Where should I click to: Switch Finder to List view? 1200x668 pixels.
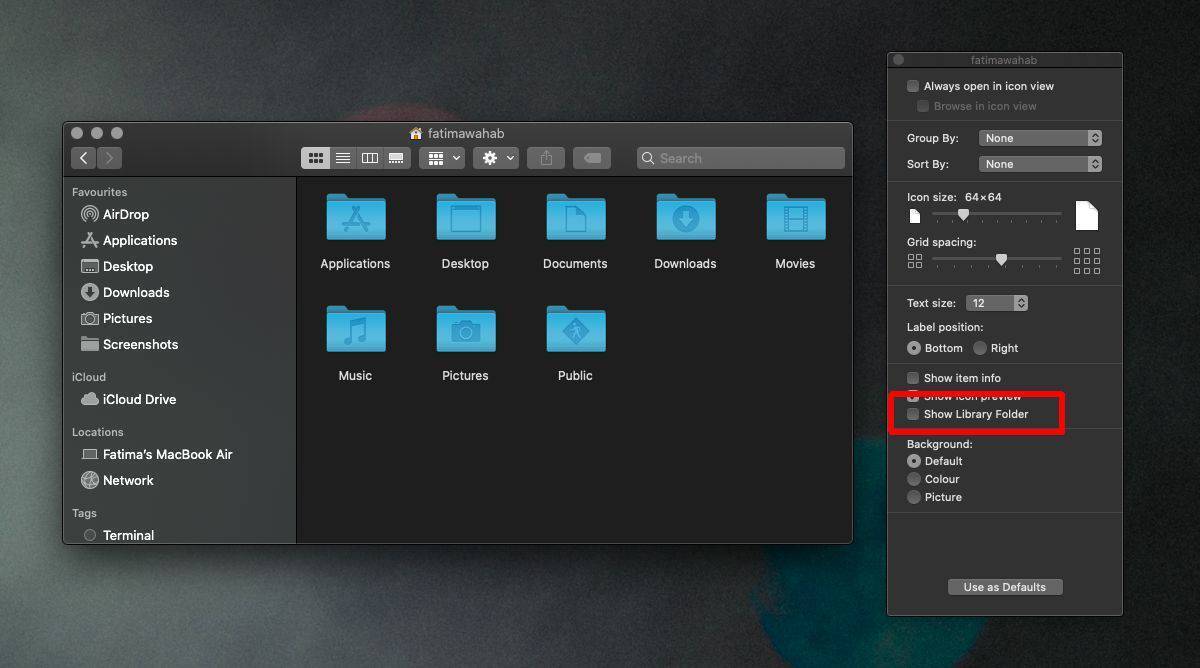click(x=343, y=157)
